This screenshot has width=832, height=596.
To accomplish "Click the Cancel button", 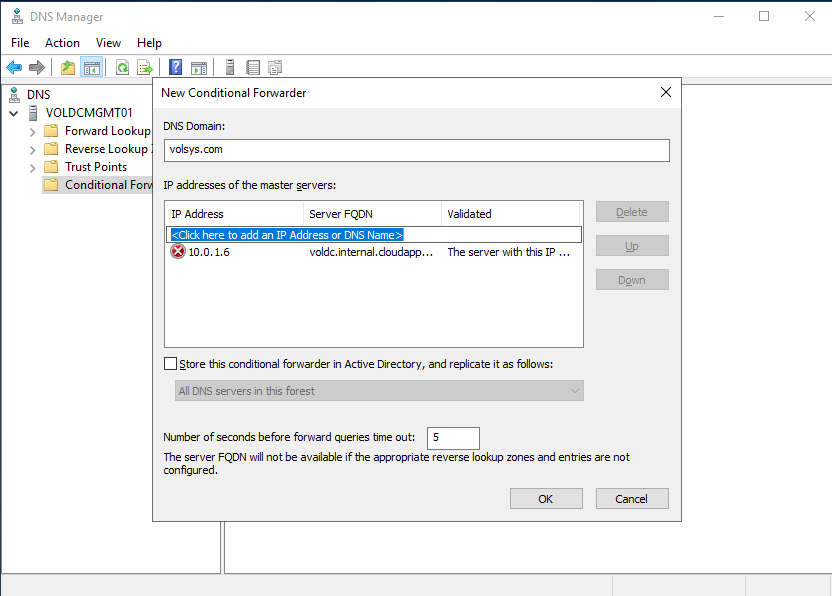I will pyautogui.click(x=631, y=498).
